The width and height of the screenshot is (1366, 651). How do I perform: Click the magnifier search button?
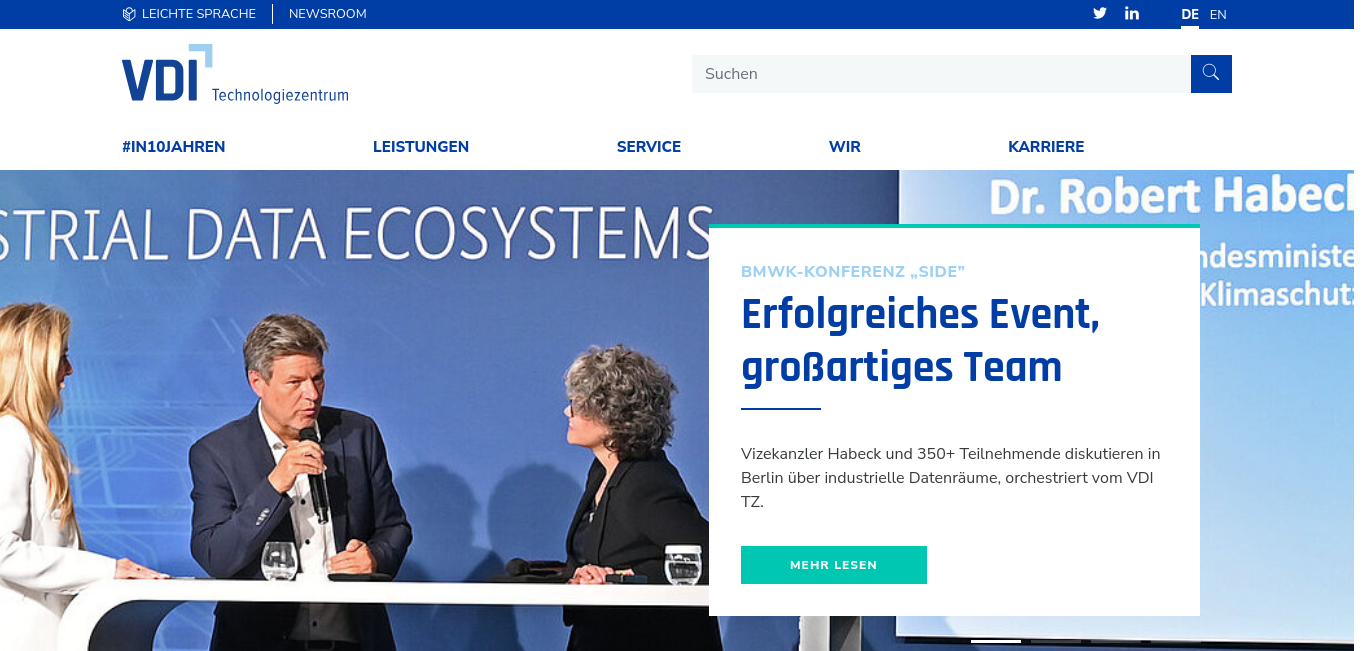click(x=1211, y=73)
